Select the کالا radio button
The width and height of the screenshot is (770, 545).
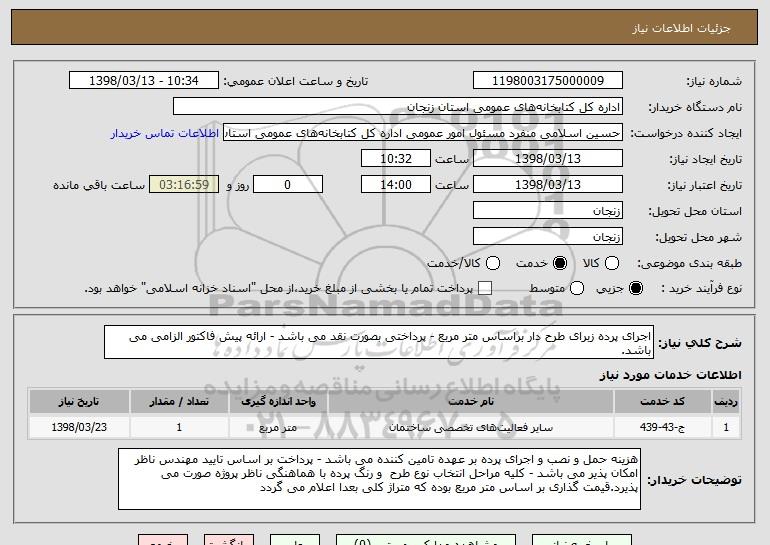click(x=612, y=263)
